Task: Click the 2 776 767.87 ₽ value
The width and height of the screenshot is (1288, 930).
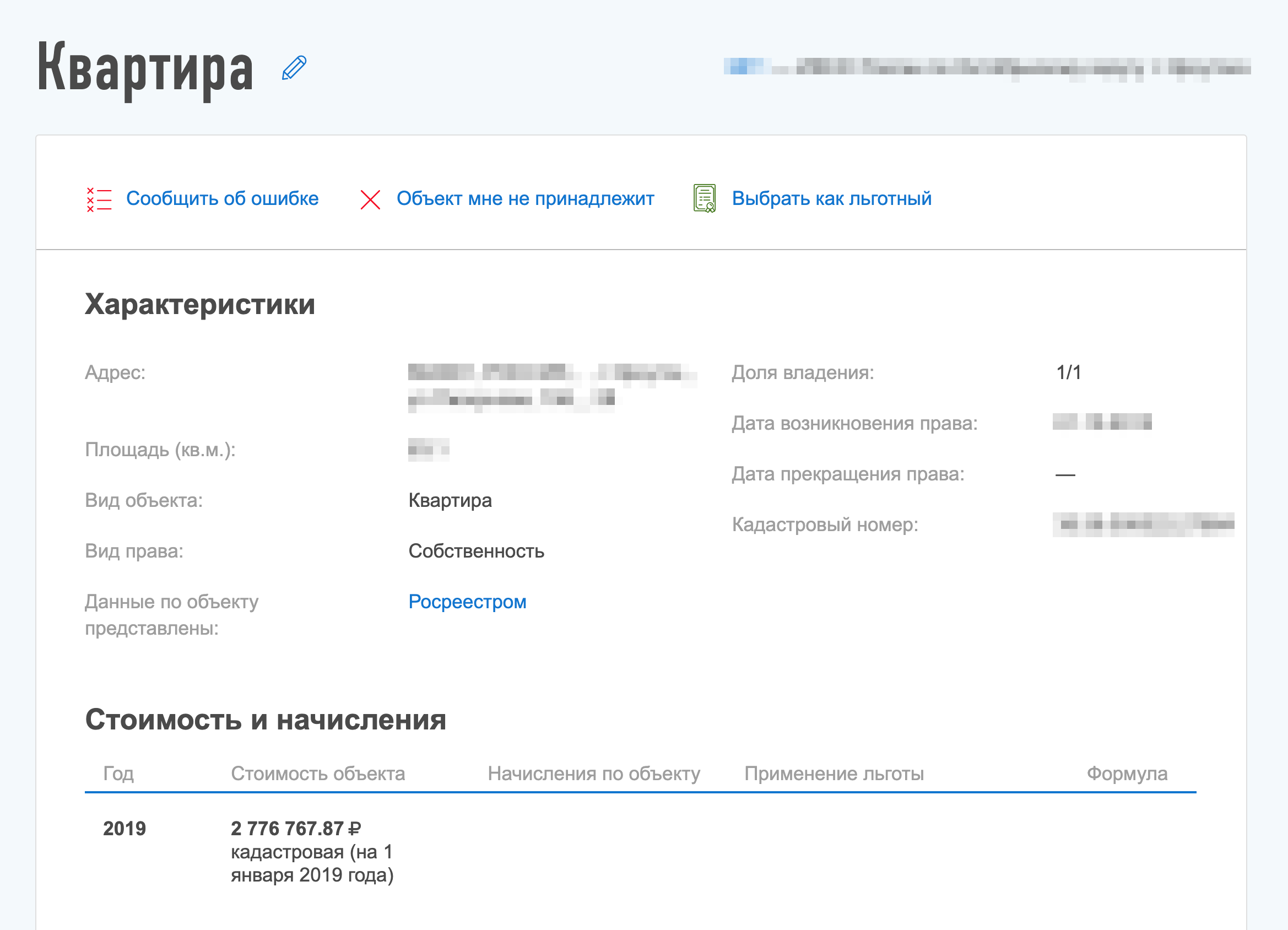Action: (x=296, y=828)
